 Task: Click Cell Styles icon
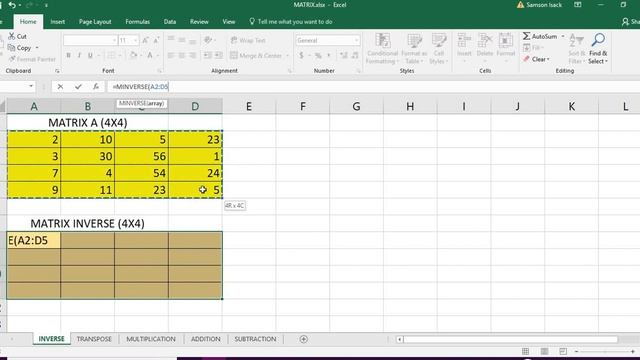[x=439, y=41]
